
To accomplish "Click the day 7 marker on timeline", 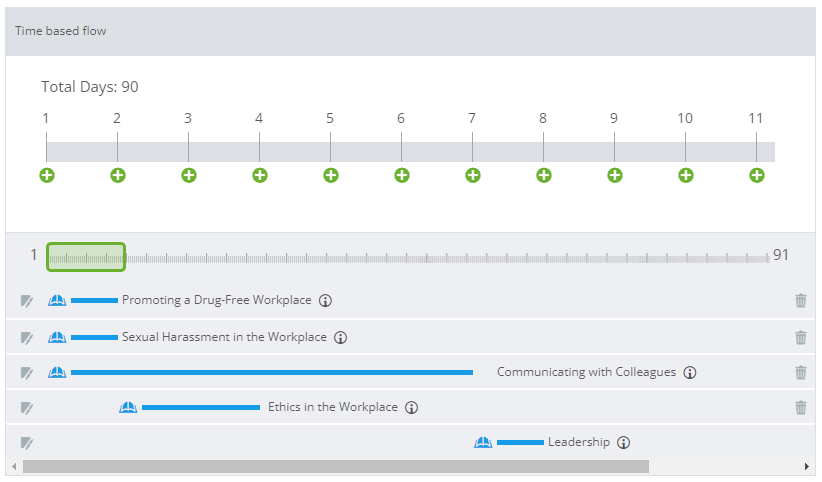I will tap(472, 119).
